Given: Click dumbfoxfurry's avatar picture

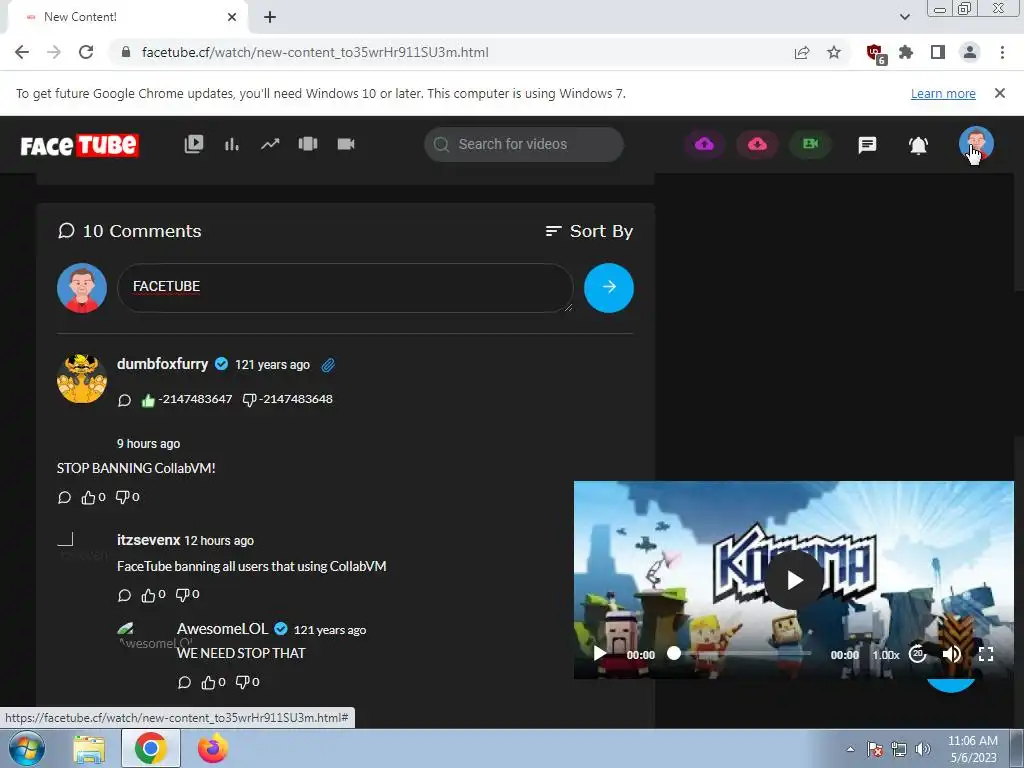Looking at the screenshot, I should [82, 379].
